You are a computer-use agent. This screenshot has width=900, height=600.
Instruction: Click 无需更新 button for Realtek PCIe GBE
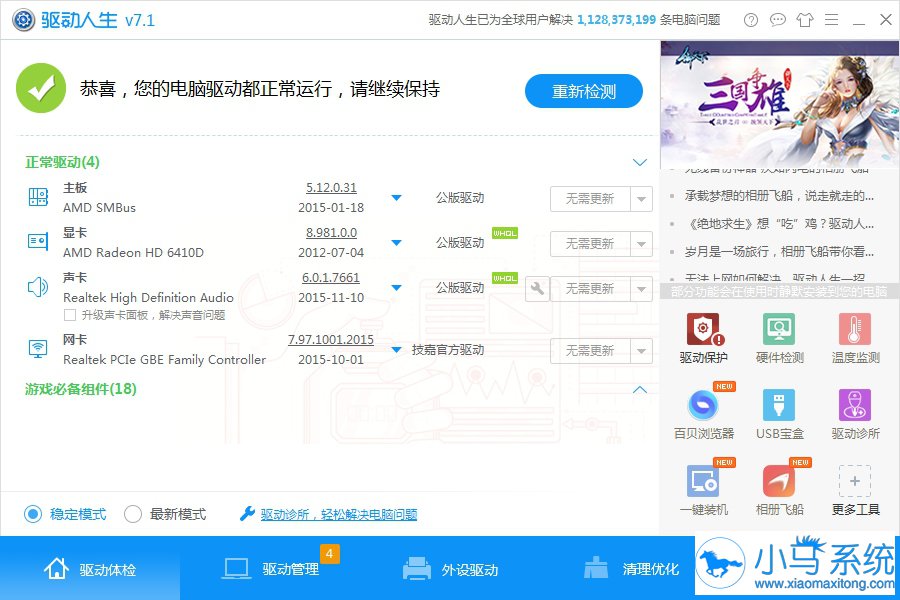point(590,350)
